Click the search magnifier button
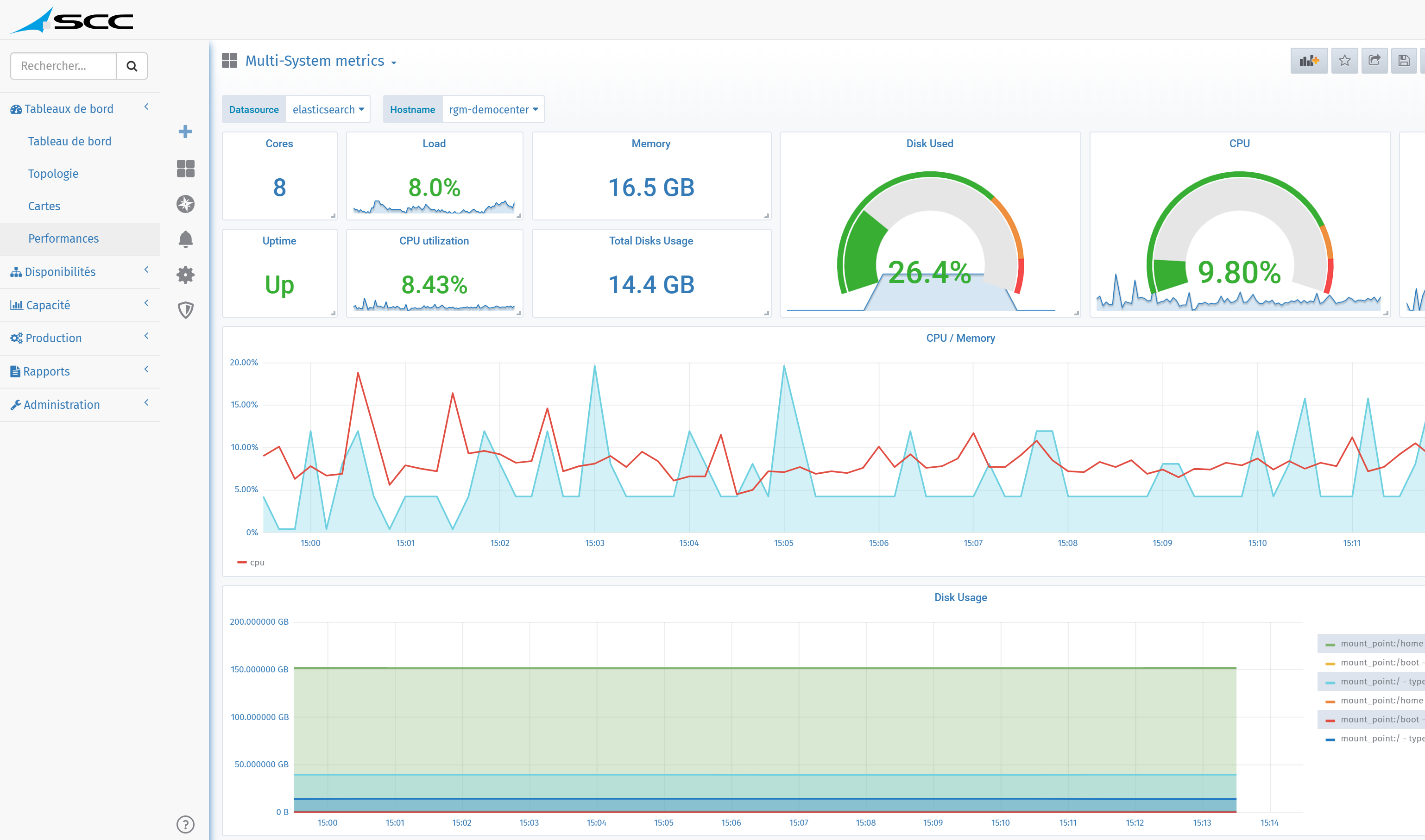 point(132,66)
